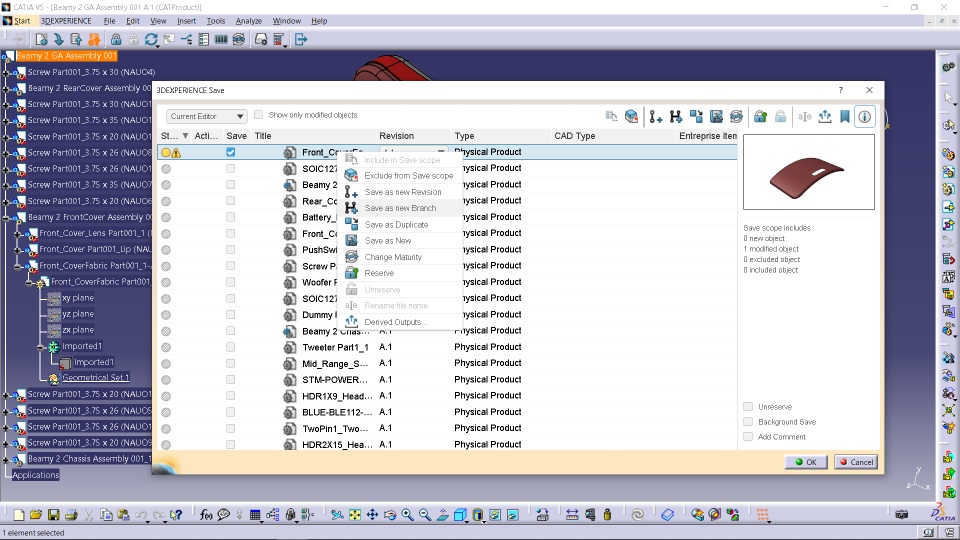Click the Exclude from Save scope toolbar icon
This screenshot has width=960, height=540.
click(631, 116)
